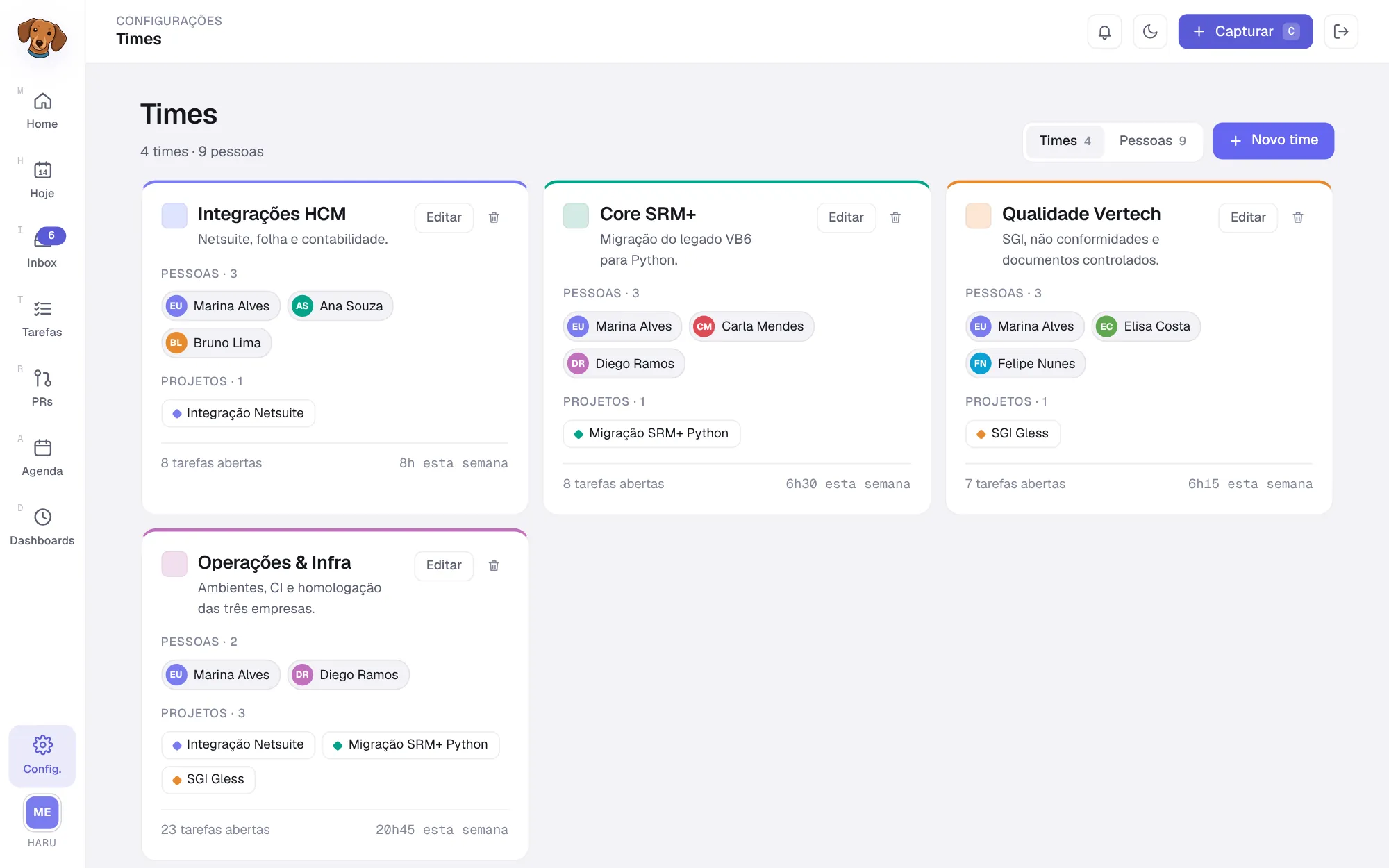The width and height of the screenshot is (1389, 868).
Task: Edit the Integrações HCM team
Action: tap(444, 217)
